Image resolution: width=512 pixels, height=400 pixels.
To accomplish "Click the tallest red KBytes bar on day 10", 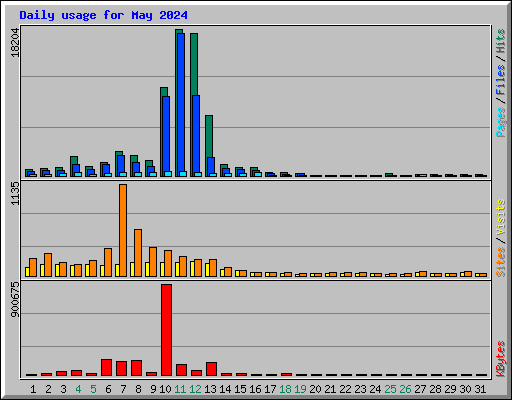I will coord(166,330).
